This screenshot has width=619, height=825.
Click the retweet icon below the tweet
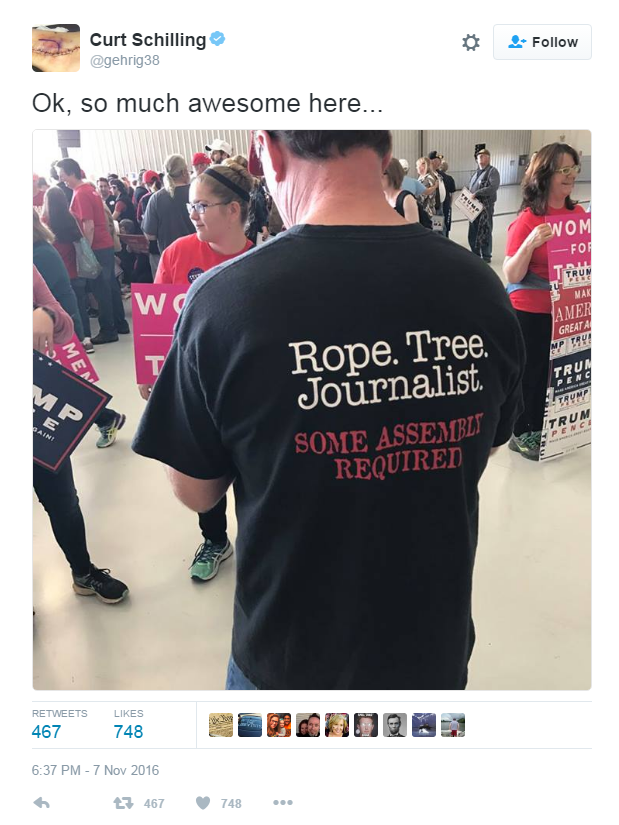[x=123, y=803]
